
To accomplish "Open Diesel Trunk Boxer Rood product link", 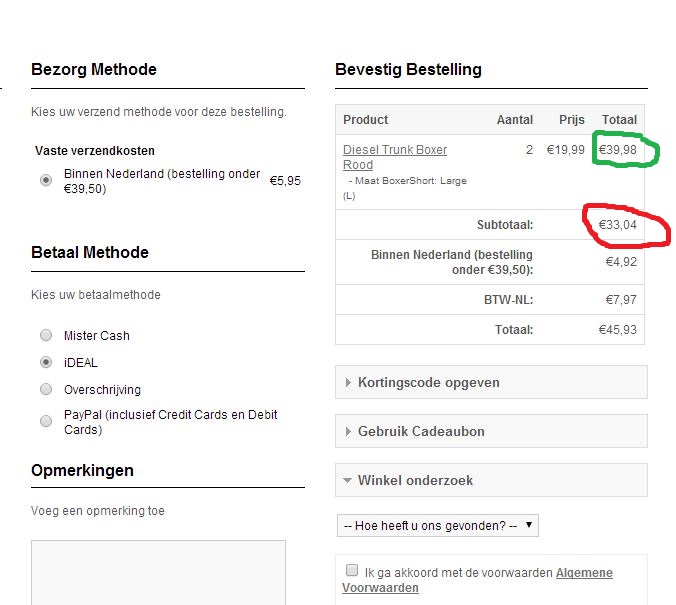I will point(394,157).
